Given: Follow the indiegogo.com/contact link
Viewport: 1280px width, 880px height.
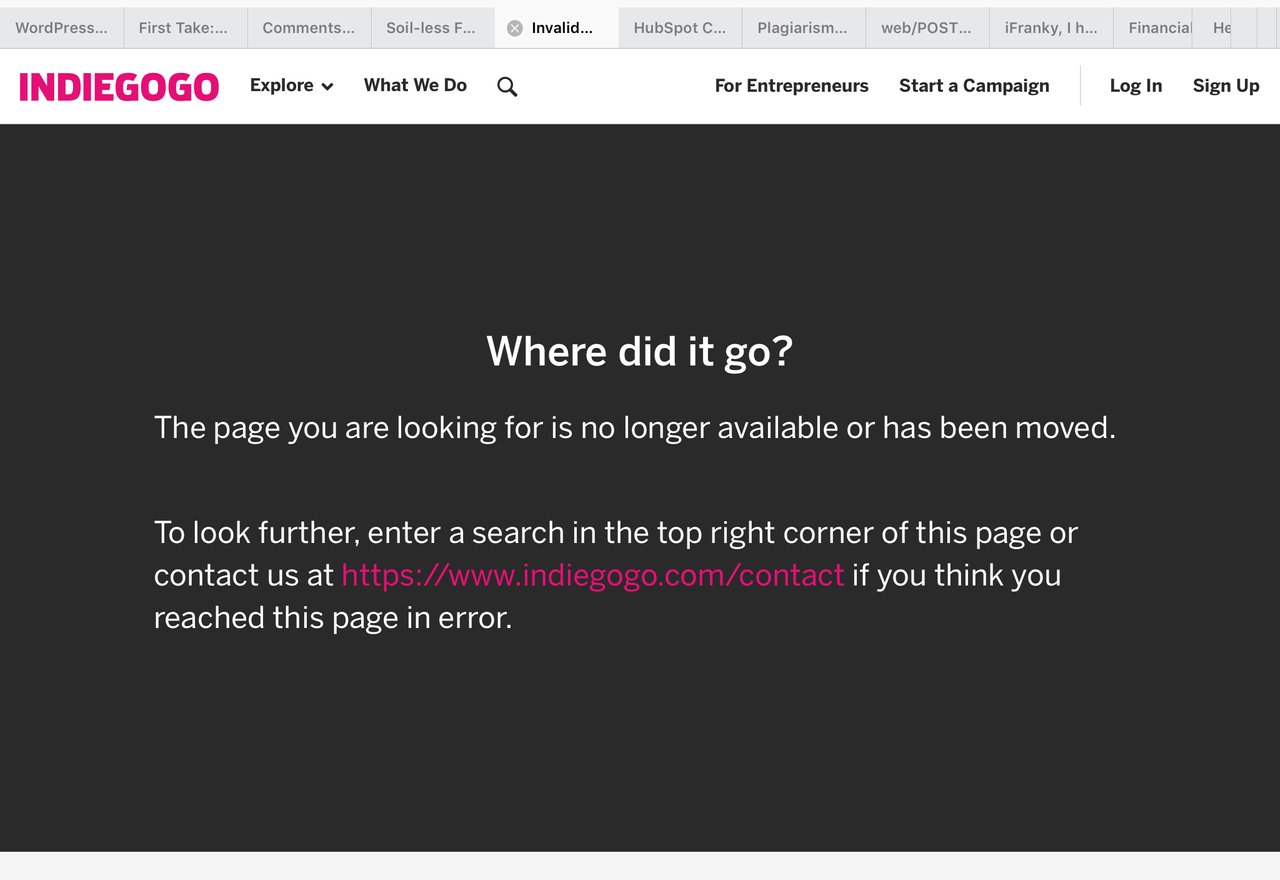Looking at the screenshot, I should (593, 575).
